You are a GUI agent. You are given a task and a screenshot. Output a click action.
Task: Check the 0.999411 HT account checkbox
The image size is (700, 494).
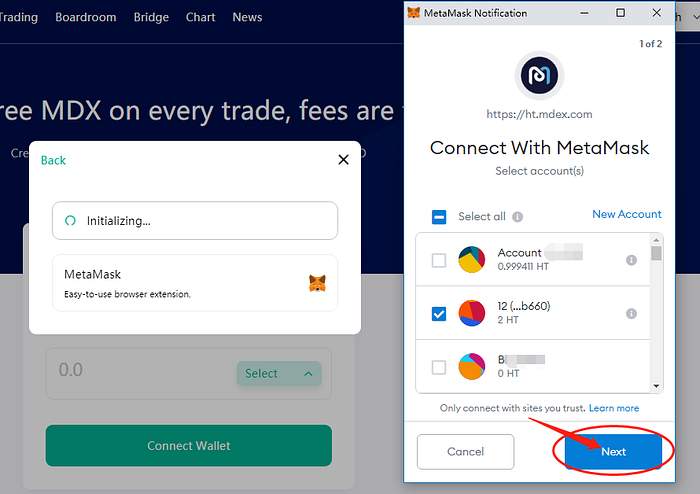tap(439, 260)
